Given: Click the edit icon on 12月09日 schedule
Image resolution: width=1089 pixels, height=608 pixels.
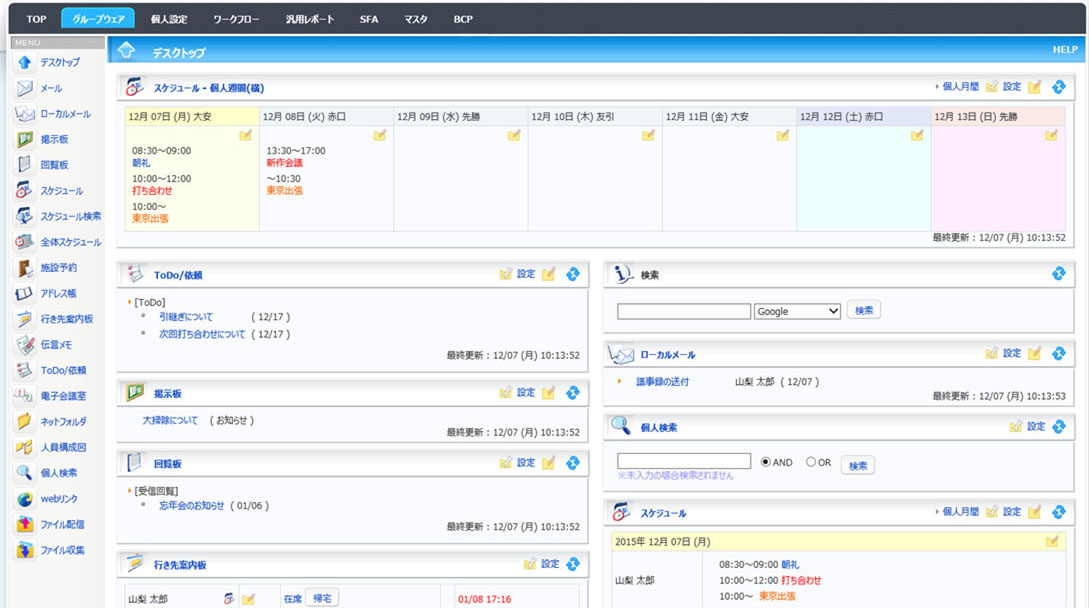Looking at the screenshot, I should [x=514, y=136].
